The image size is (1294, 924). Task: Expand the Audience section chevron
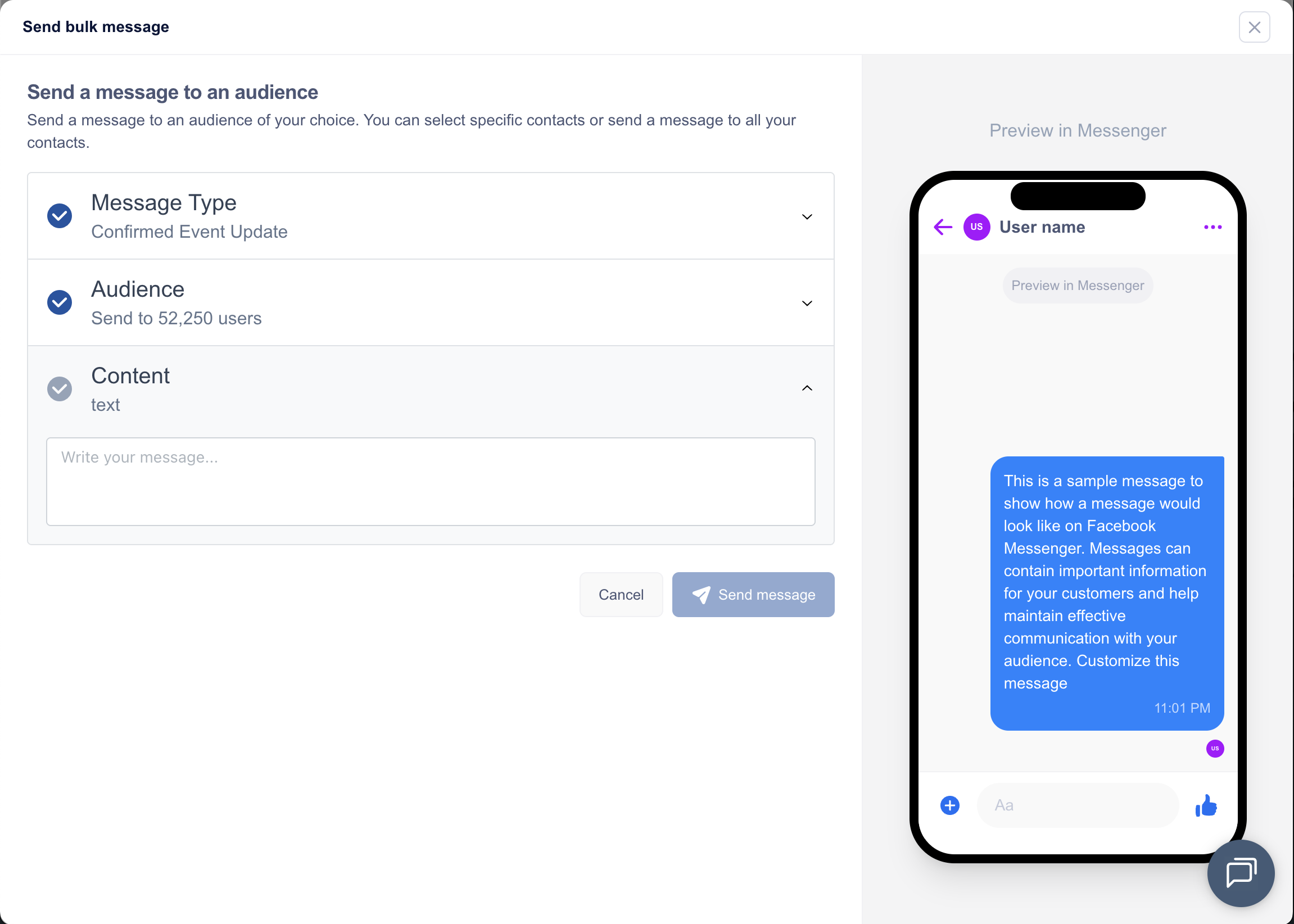[806, 304]
